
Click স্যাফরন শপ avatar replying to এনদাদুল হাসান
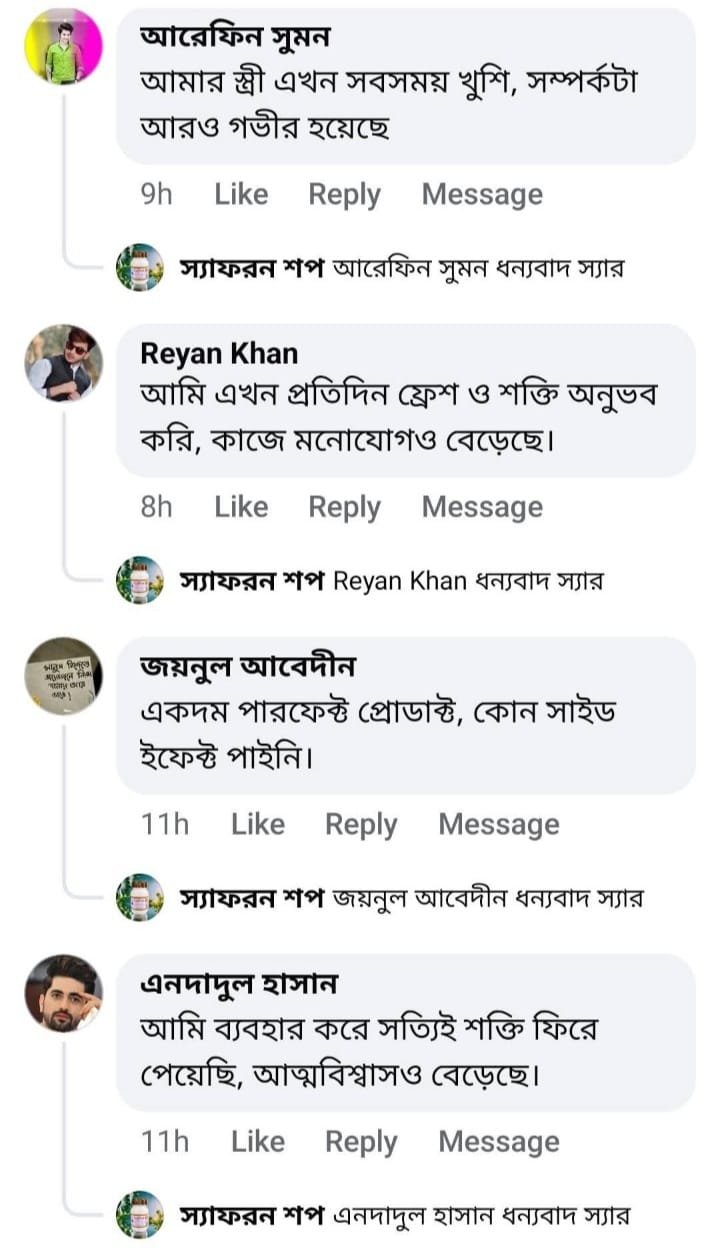(x=140, y=1215)
